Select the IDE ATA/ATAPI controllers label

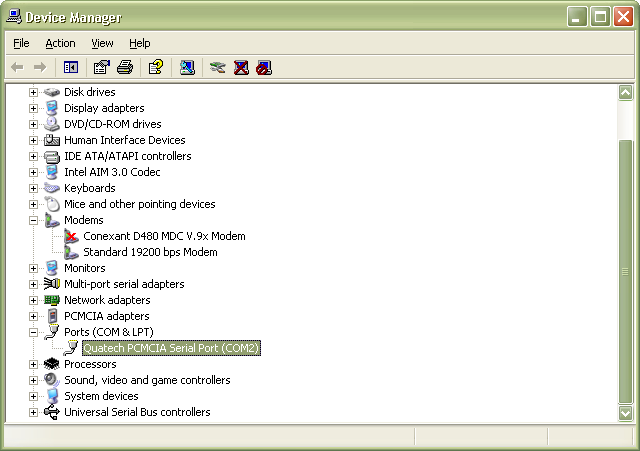pos(128,156)
